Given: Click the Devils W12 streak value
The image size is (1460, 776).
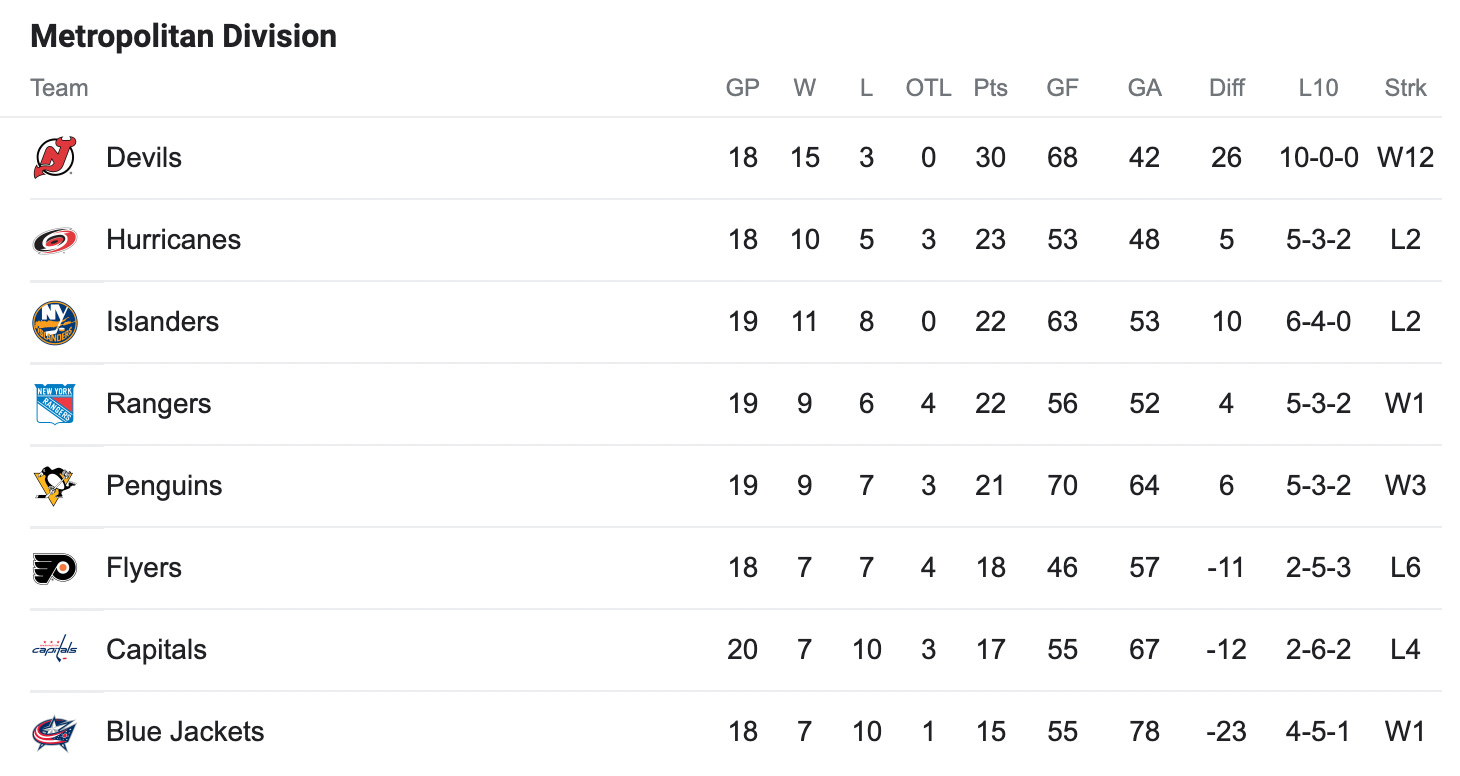Looking at the screenshot, I should (x=1405, y=158).
